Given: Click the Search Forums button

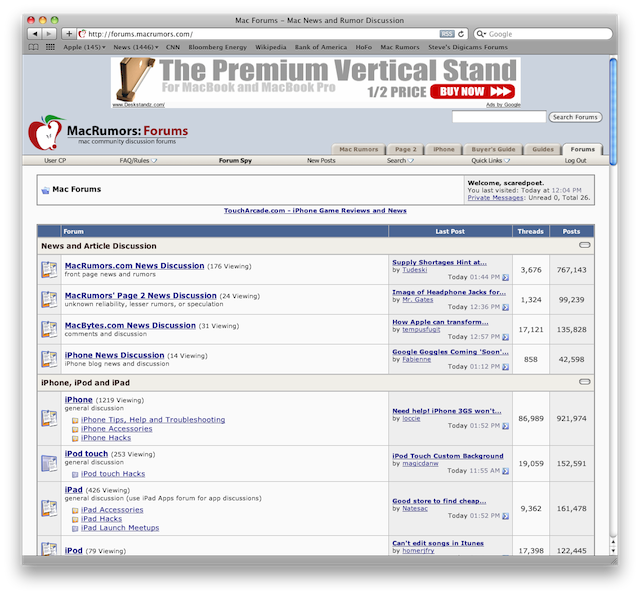Looking at the screenshot, I should click(575, 117).
